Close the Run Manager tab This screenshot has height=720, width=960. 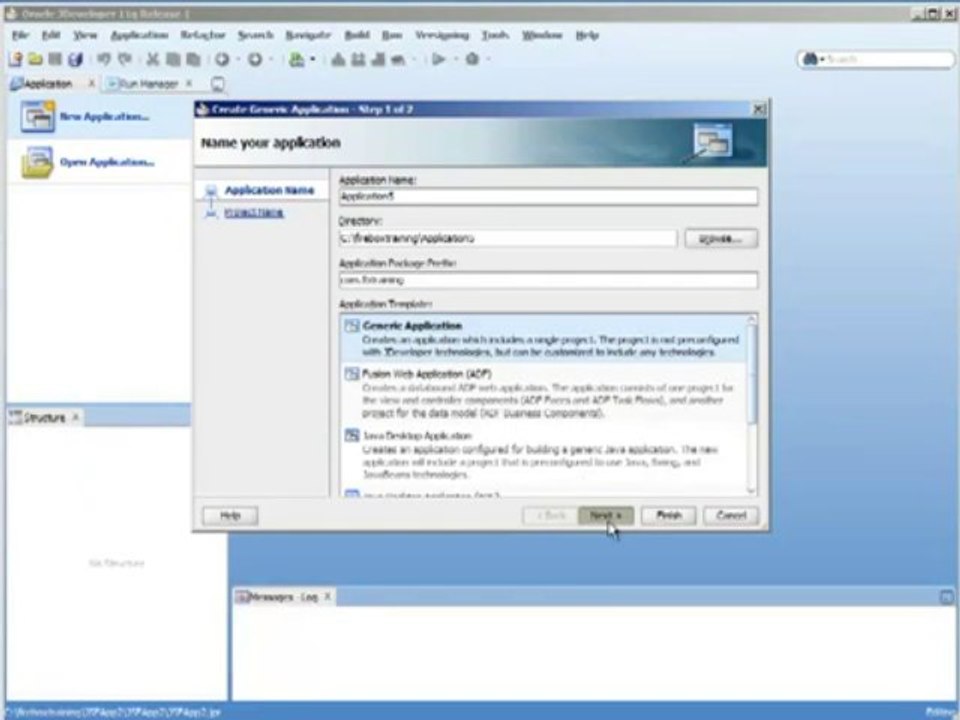[189, 83]
